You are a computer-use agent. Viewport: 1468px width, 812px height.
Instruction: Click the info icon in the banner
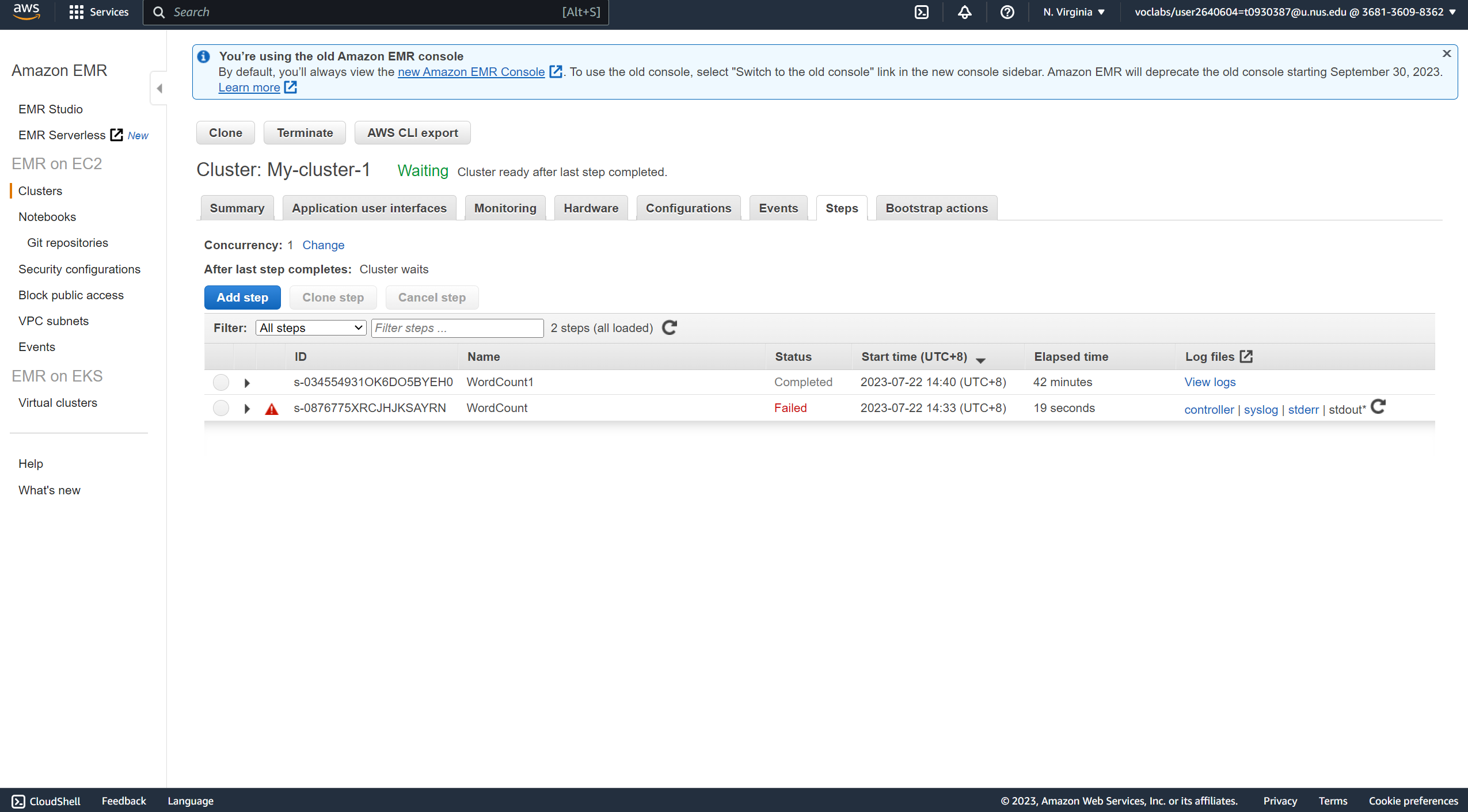[203, 56]
